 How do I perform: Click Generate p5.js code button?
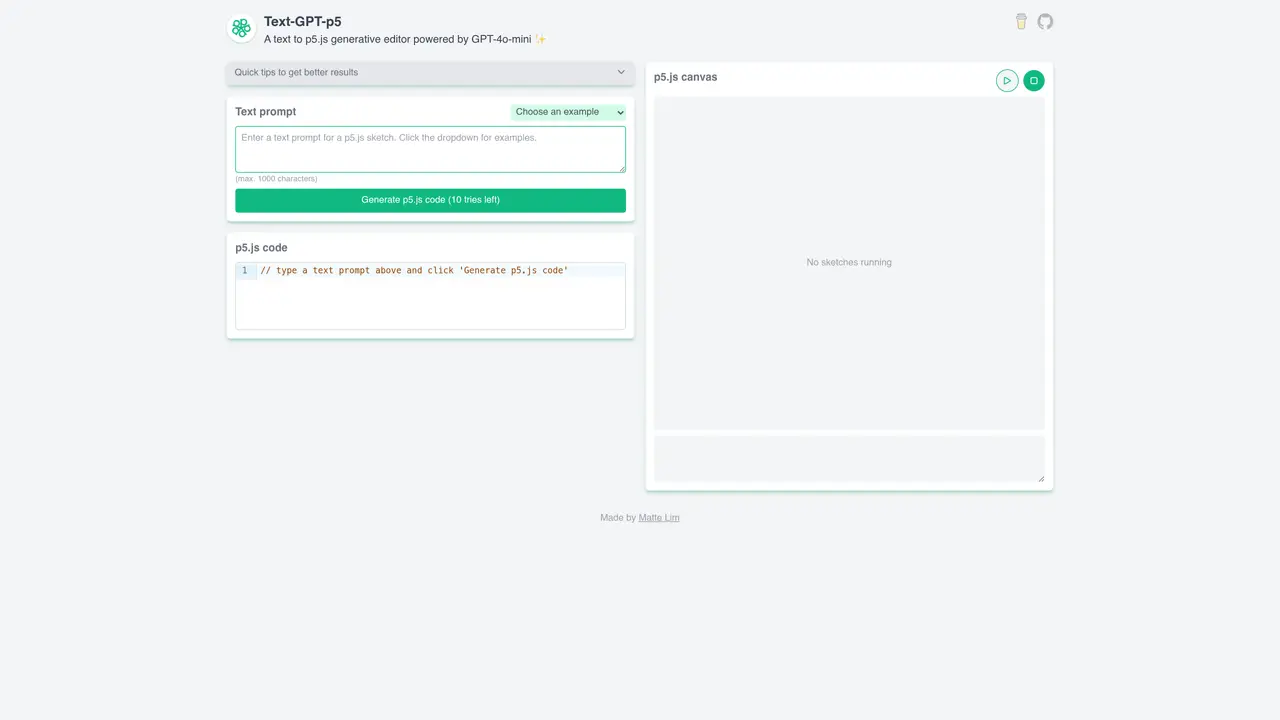(x=430, y=200)
